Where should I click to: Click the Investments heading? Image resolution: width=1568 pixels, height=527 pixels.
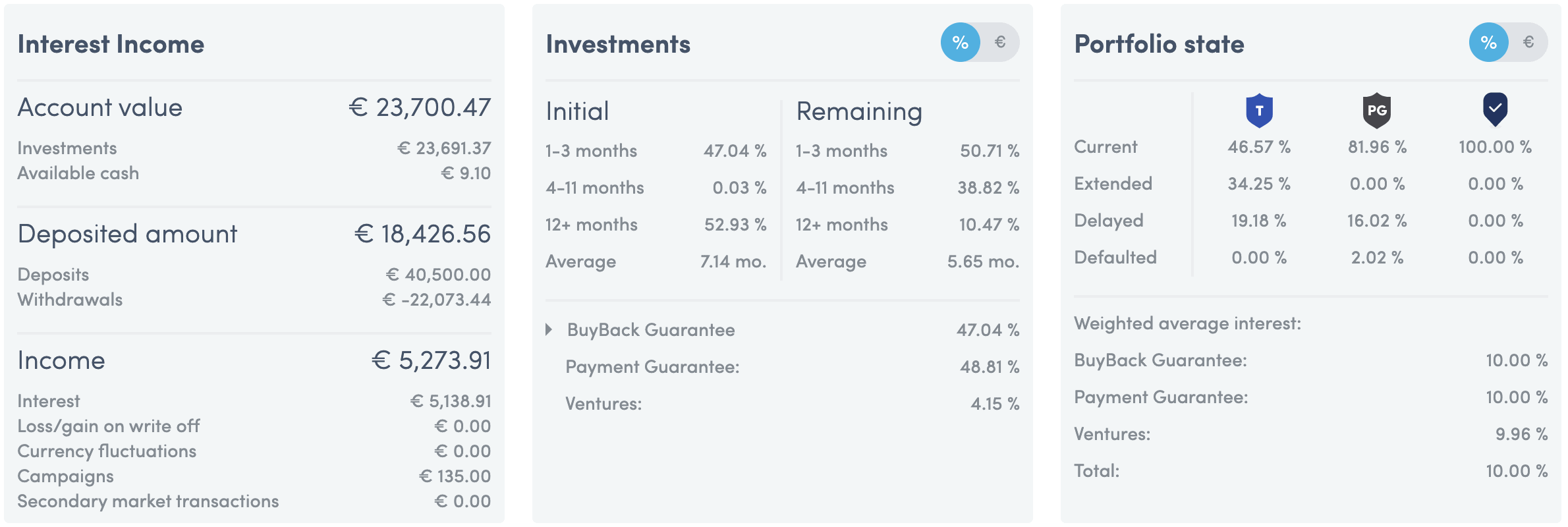(618, 44)
